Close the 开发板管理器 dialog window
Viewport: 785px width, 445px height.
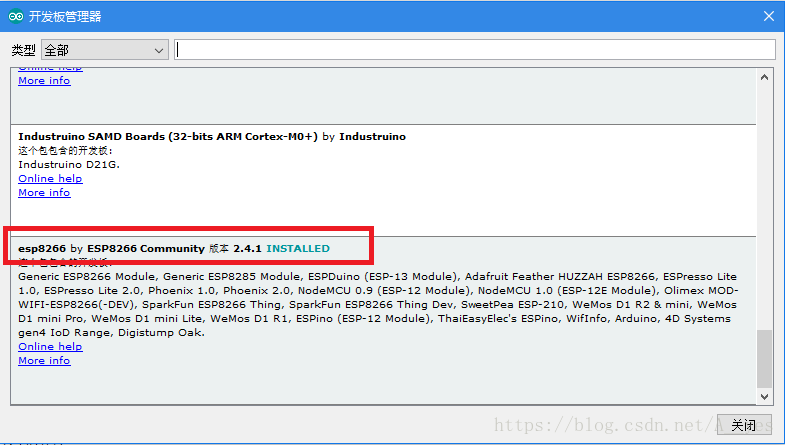tap(769, 16)
